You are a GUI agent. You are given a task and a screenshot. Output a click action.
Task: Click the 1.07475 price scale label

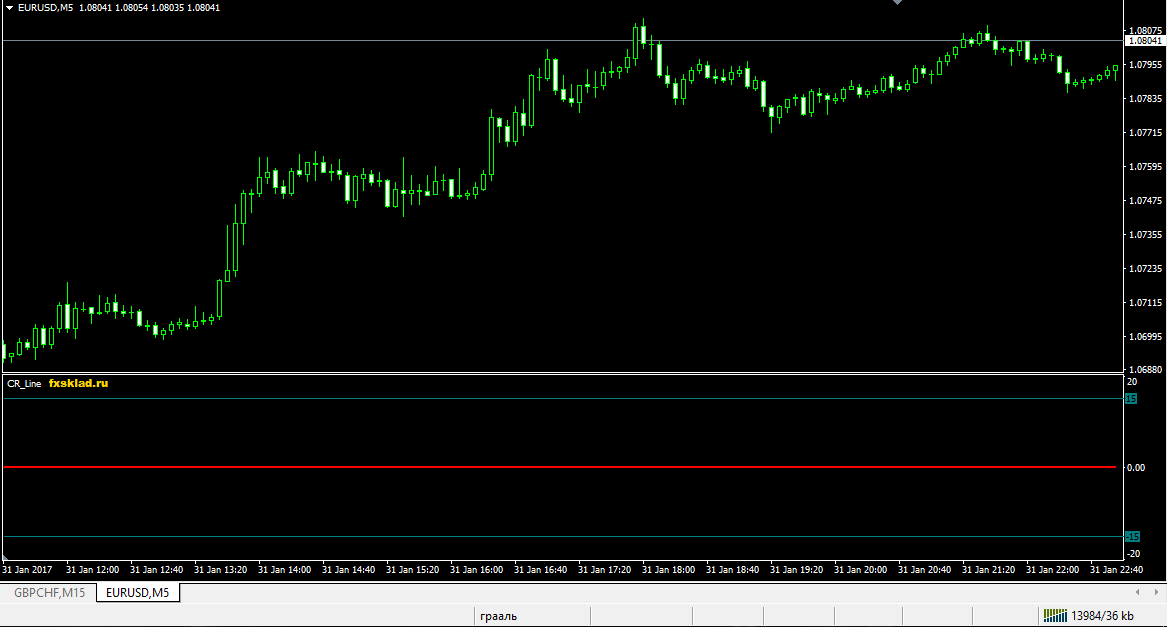tap(1145, 201)
